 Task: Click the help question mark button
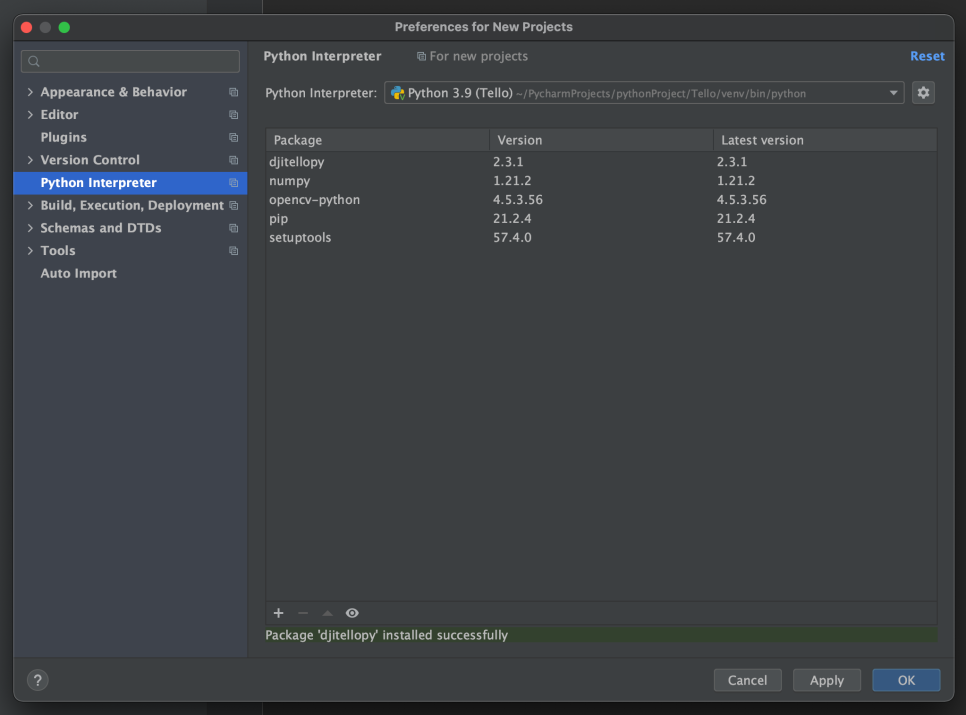[x=38, y=680]
